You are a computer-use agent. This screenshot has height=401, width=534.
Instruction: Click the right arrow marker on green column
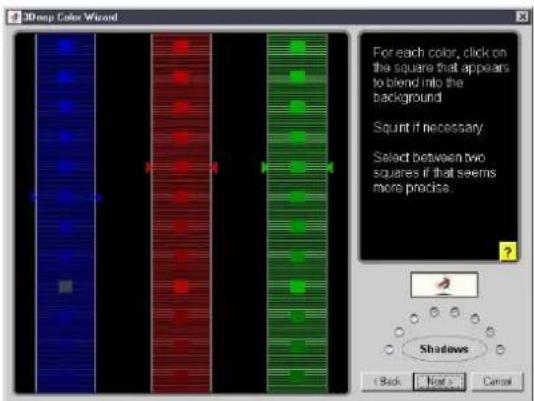pyautogui.click(x=330, y=167)
